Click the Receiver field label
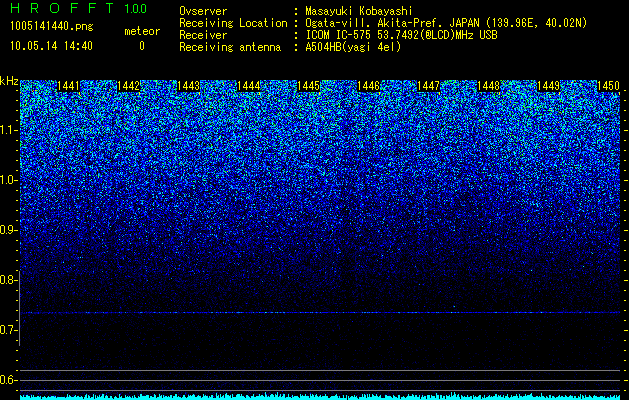 [203, 35]
